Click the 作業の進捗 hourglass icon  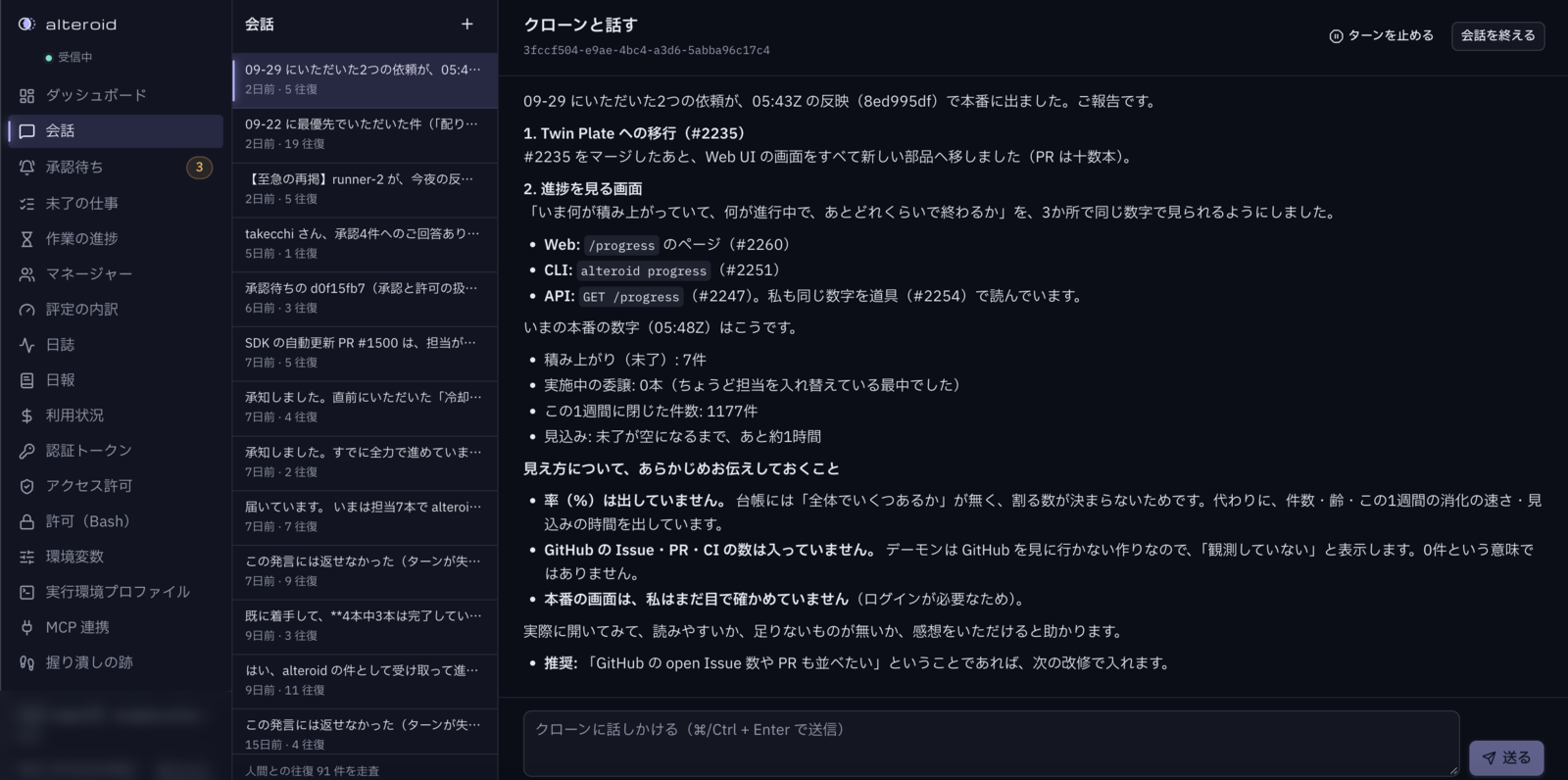(26, 239)
